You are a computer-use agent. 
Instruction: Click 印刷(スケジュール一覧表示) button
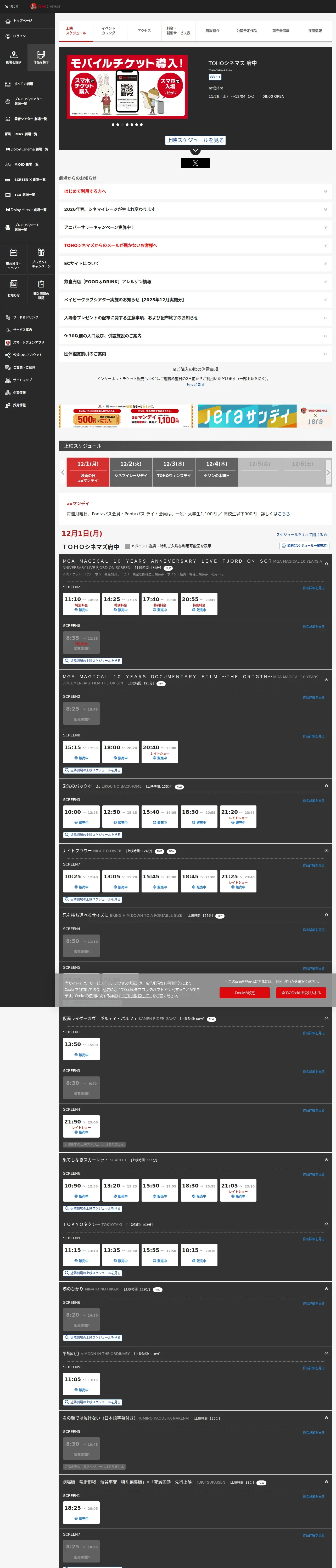coord(304,546)
